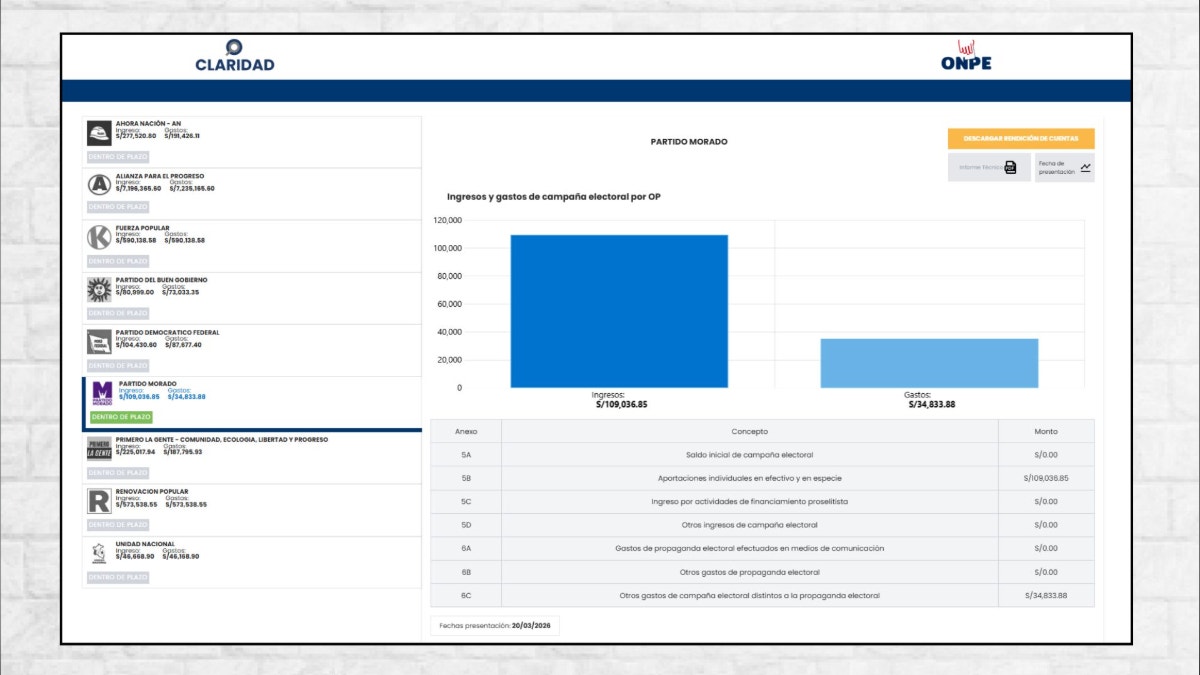Click Dentro de Plazo under Ahora Nación

[118, 157]
